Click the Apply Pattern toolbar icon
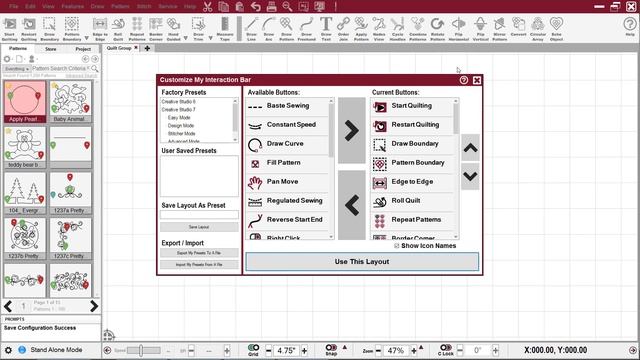Viewport: 640px width, 360px height. 361,29
